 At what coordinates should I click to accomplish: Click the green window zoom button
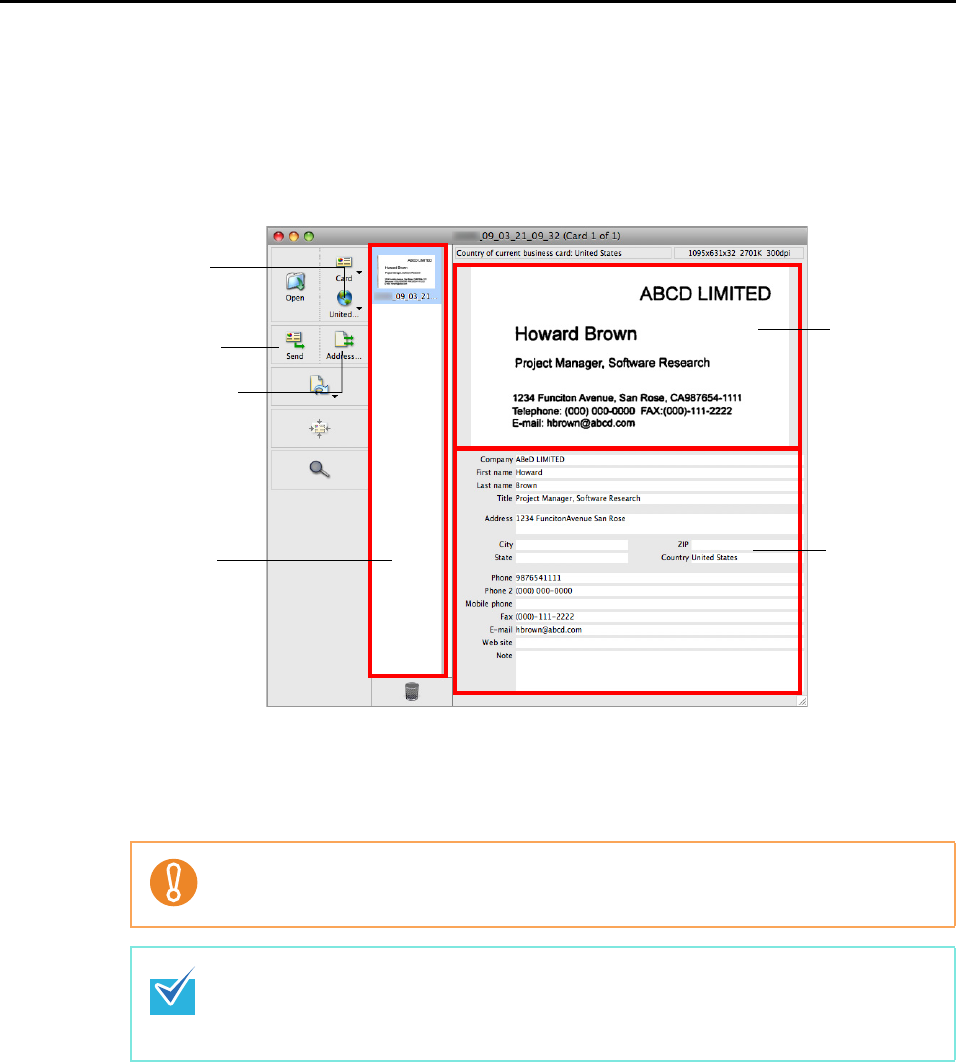309,236
